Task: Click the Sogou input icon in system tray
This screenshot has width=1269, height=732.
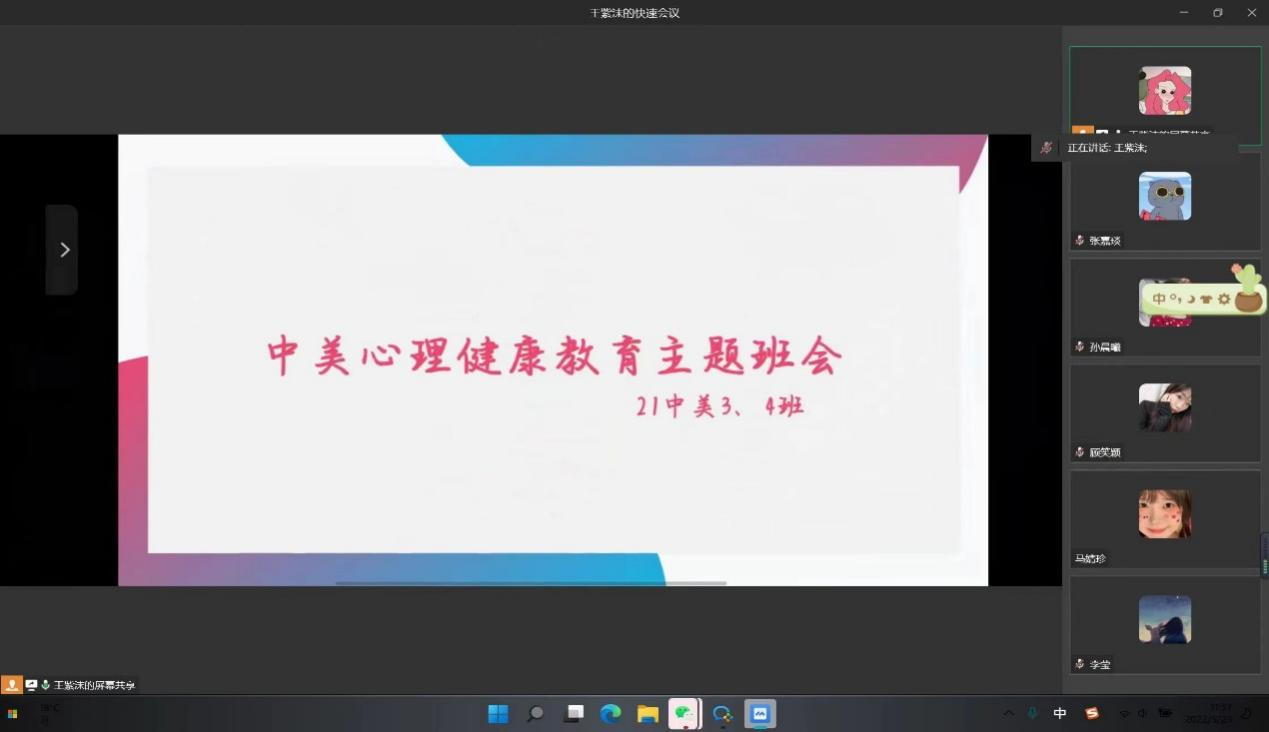Action: [1092, 714]
